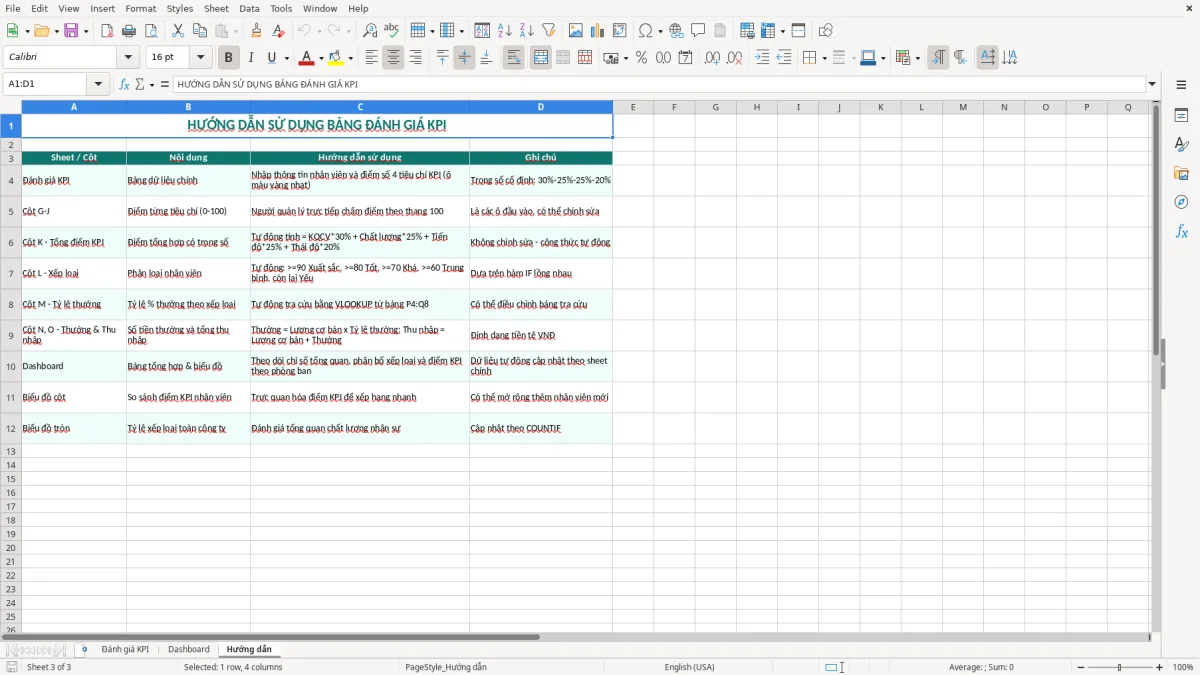Viewport: 1200px width, 675px height.
Task: Insert a chart
Action: pyautogui.click(x=598, y=31)
